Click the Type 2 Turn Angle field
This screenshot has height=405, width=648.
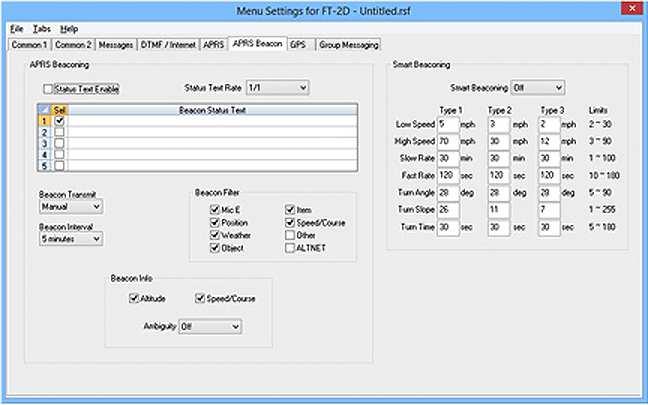point(499,193)
